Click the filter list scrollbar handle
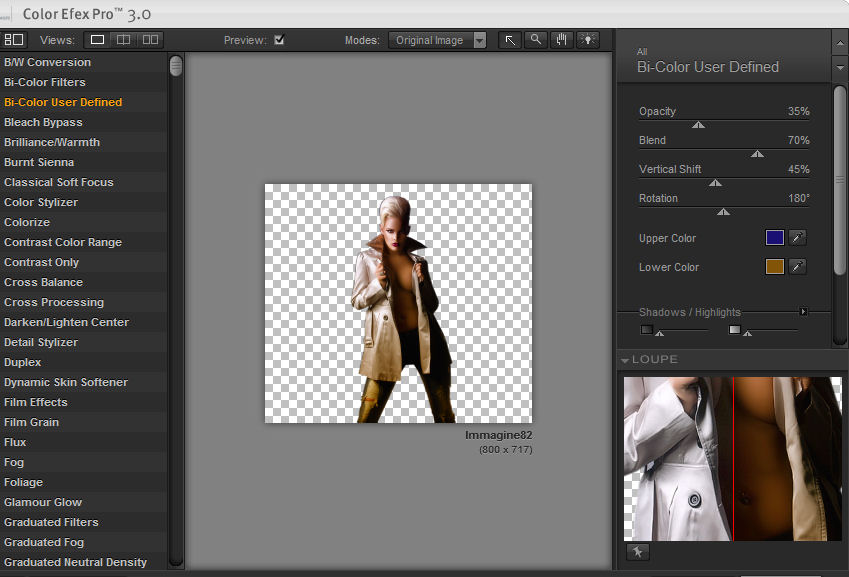 pyautogui.click(x=176, y=66)
